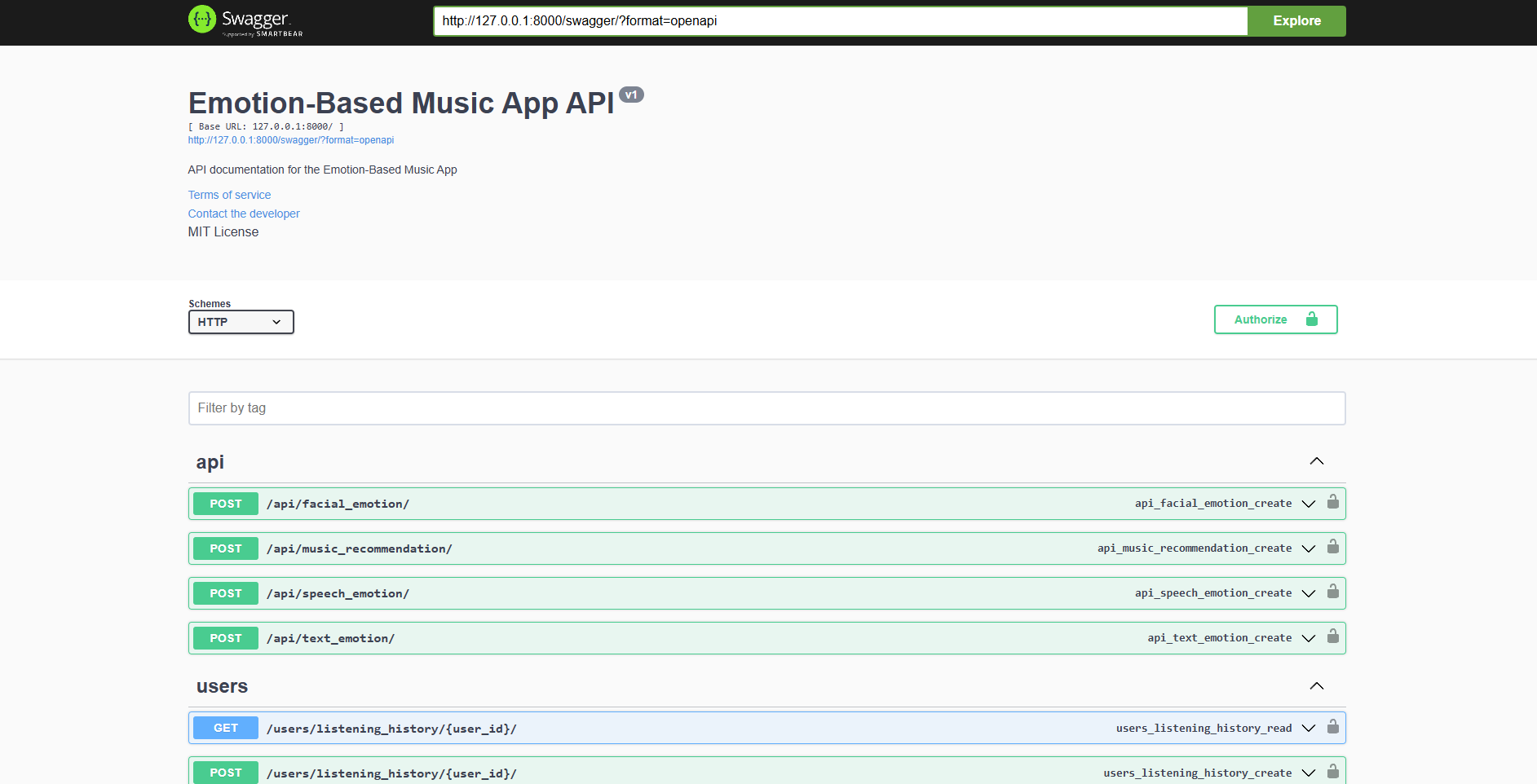Open the swagger openapi URL link
The width and height of the screenshot is (1537, 784).
(291, 140)
